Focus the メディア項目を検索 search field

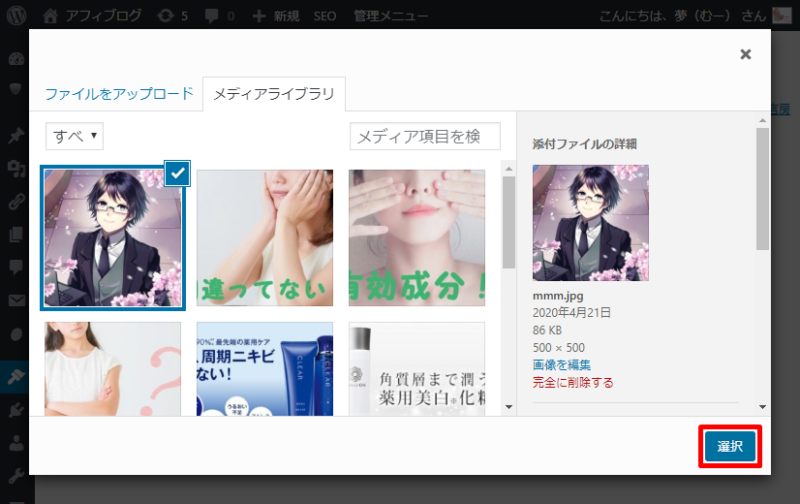coord(424,136)
